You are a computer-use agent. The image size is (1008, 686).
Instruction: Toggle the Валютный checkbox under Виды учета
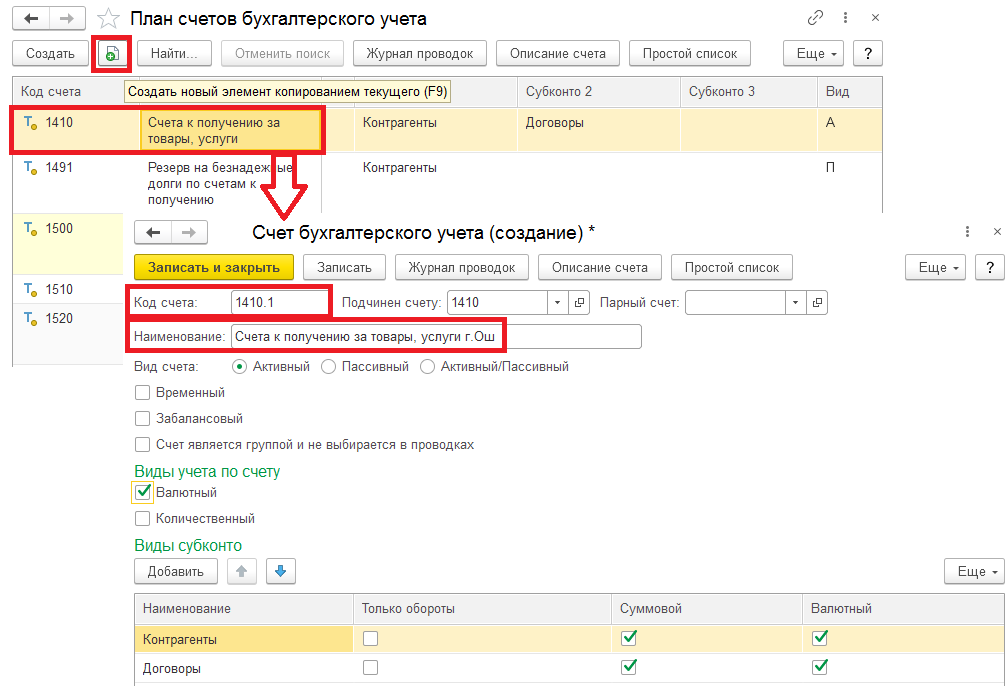(142, 492)
